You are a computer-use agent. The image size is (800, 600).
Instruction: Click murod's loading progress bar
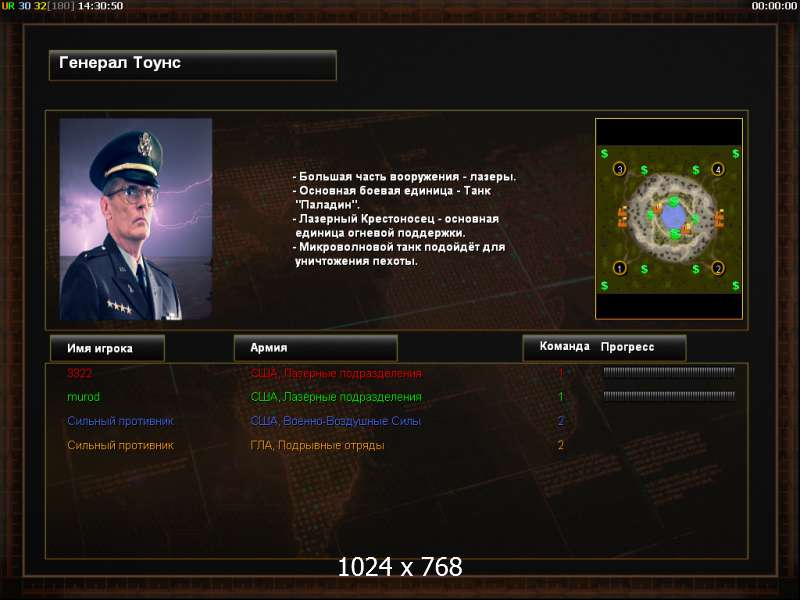pos(669,395)
